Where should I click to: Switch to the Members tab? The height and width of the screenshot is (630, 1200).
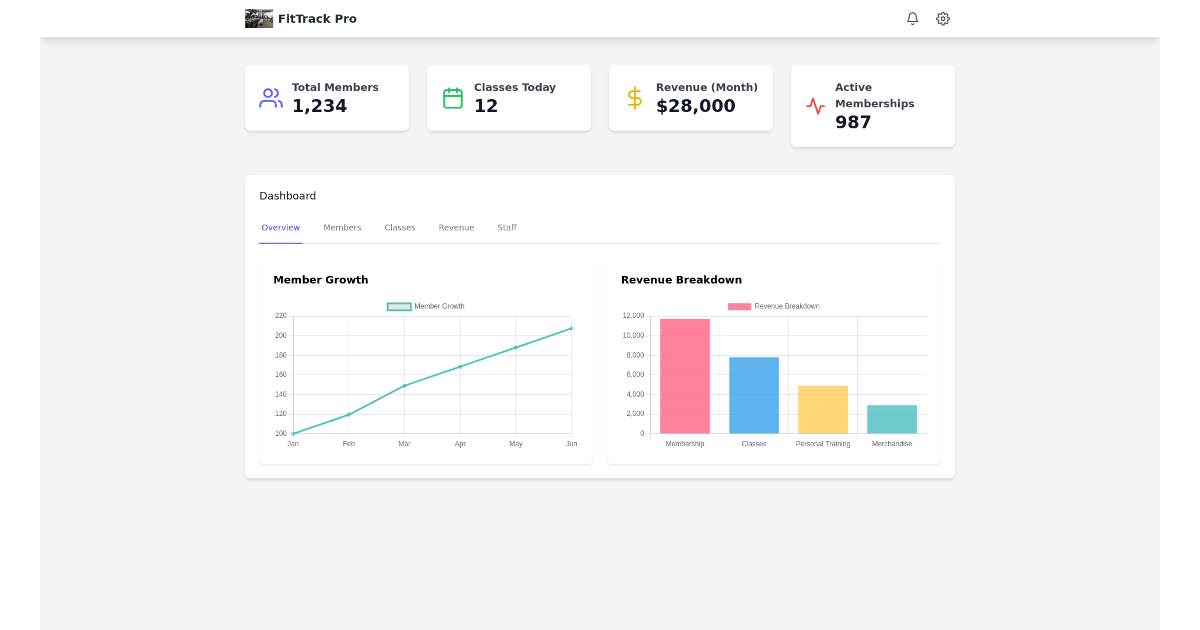pyautogui.click(x=342, y=227)
